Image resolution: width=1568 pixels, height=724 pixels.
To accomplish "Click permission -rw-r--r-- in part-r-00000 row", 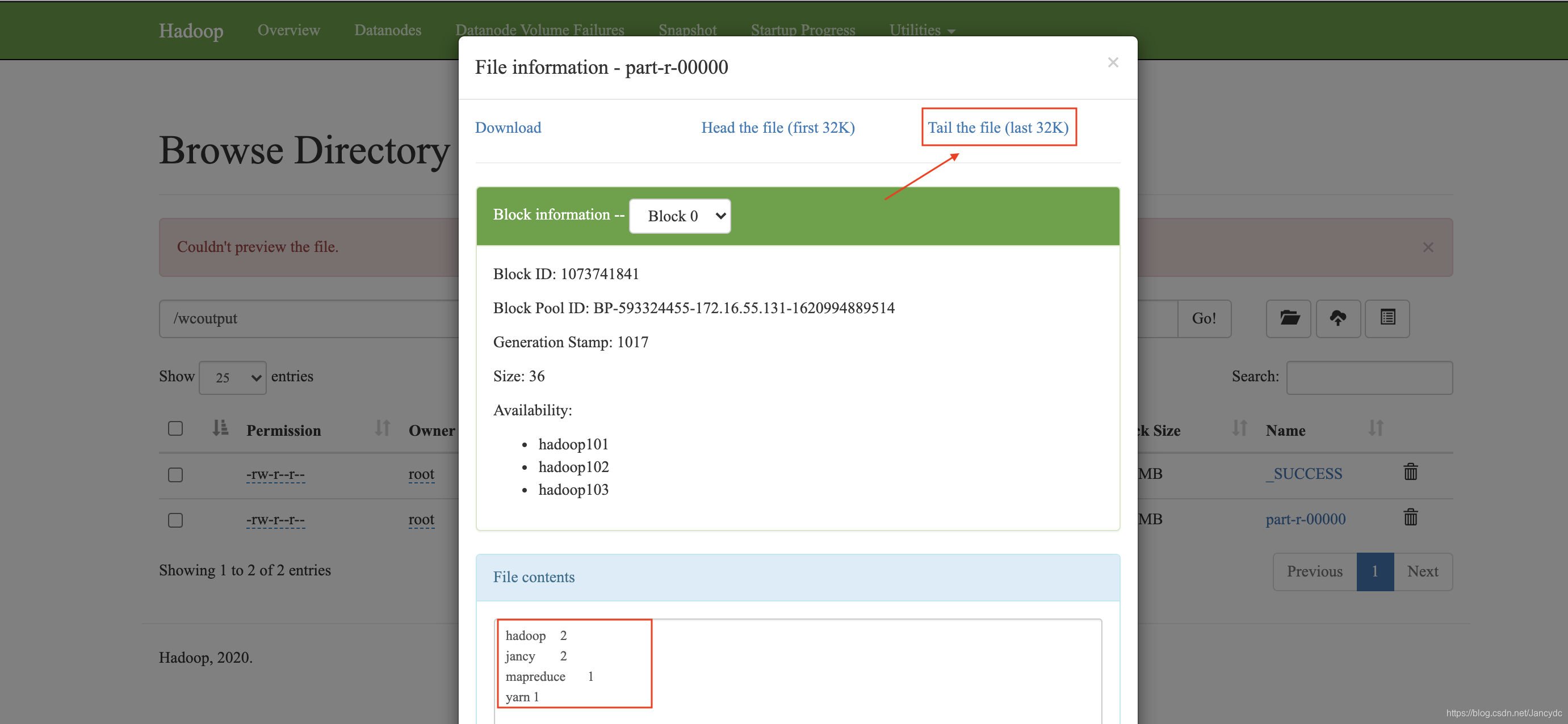I will pyautogui.click(x=275, y=520).
